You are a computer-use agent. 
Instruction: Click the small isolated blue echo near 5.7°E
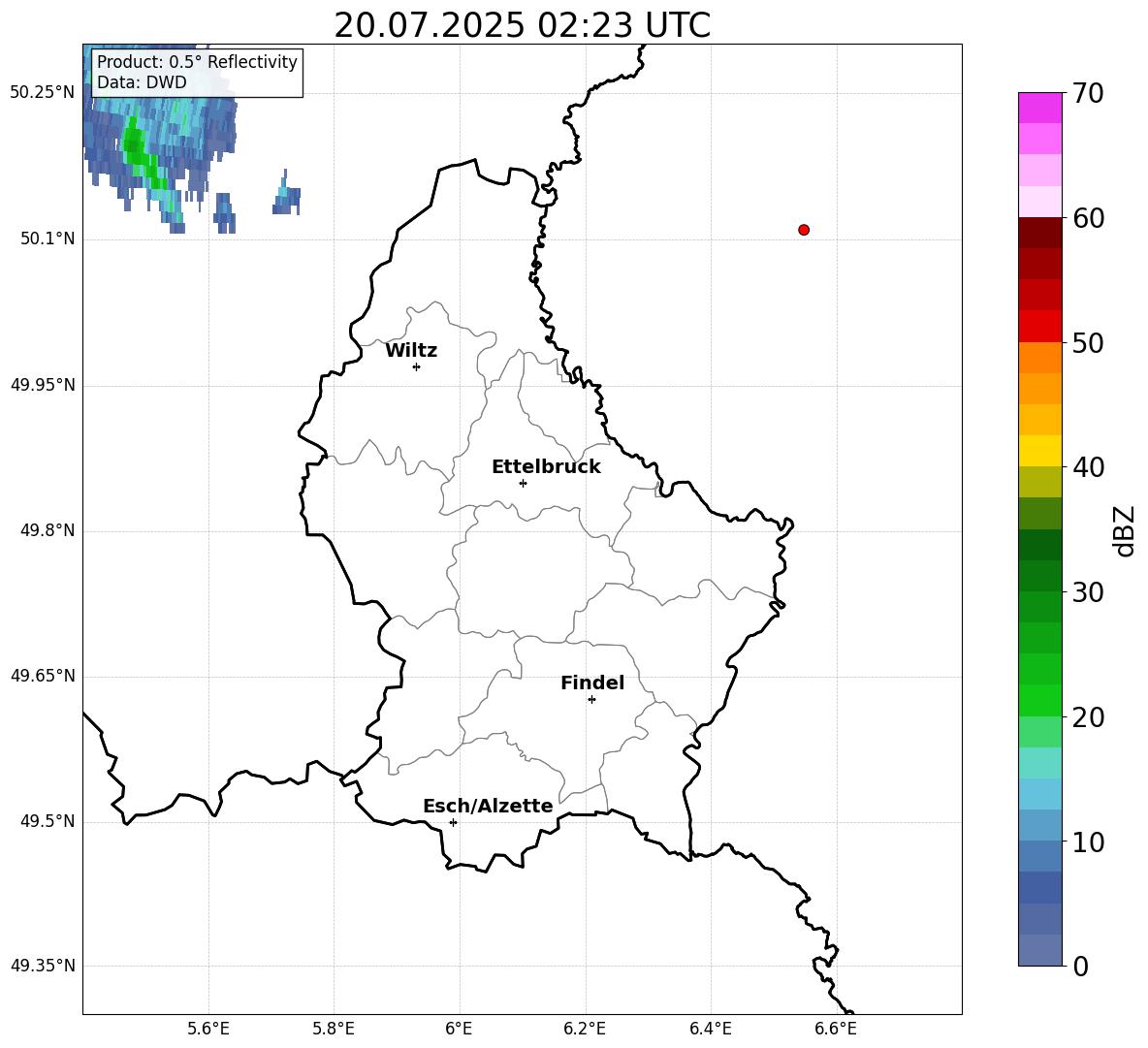point(286,196)
